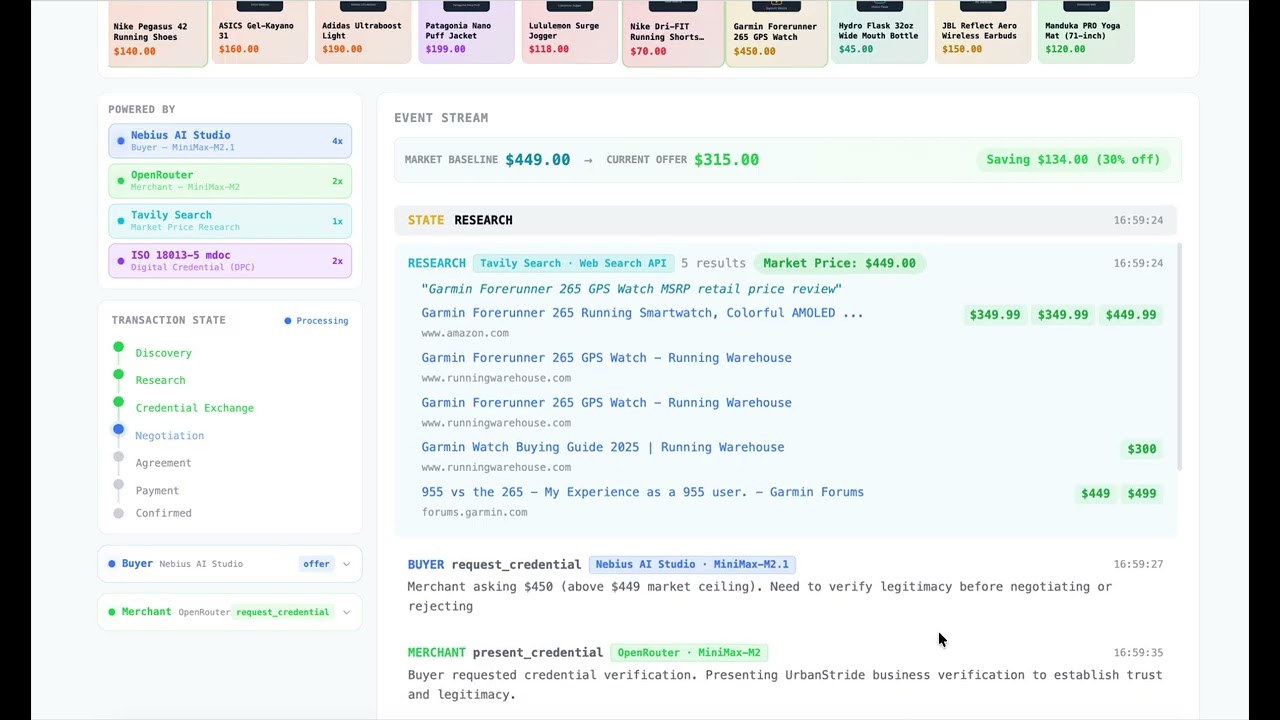Click the current offer value $315.00

(726, 160)
